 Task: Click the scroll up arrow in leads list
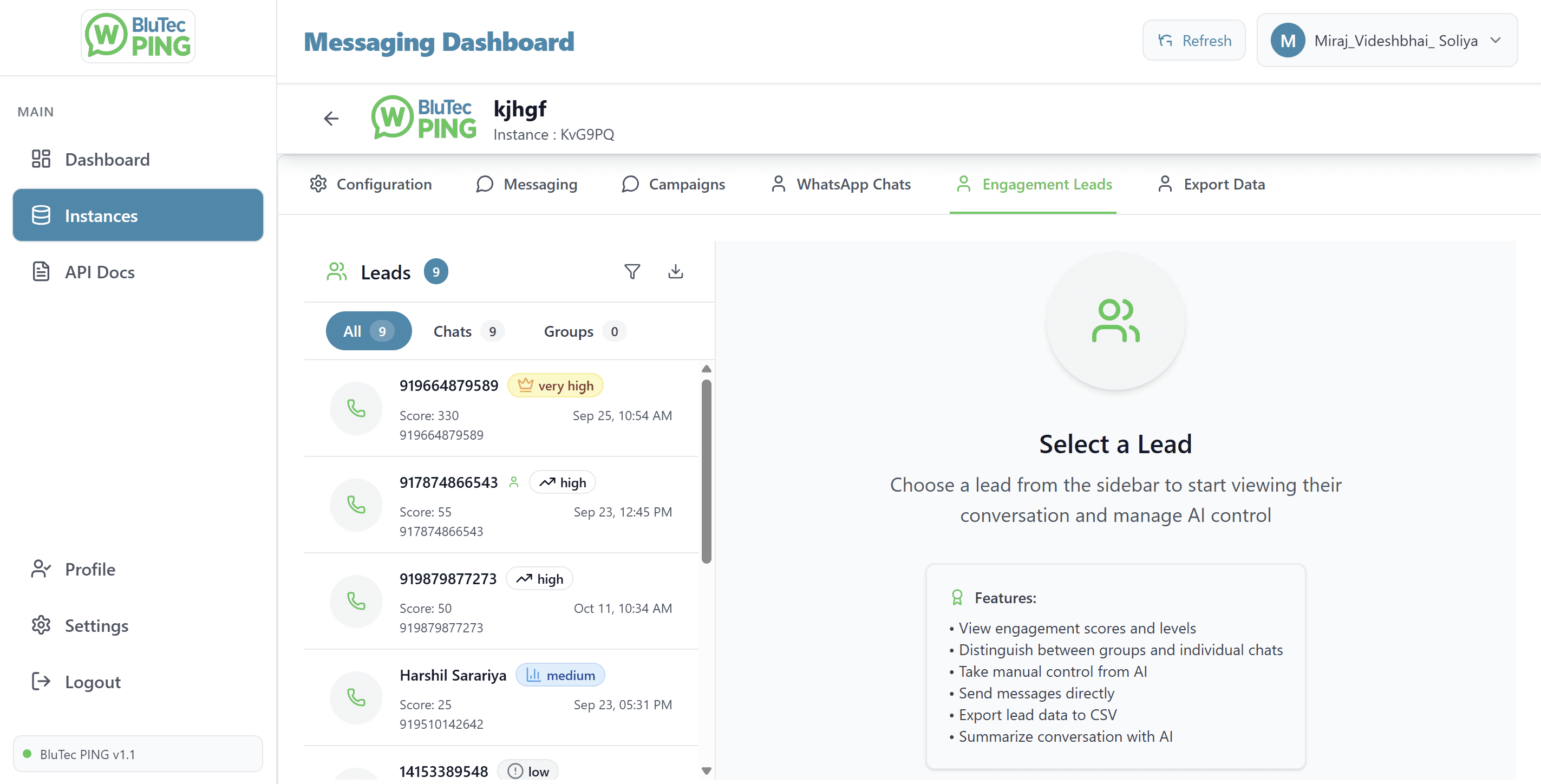(x=706, y=369)
